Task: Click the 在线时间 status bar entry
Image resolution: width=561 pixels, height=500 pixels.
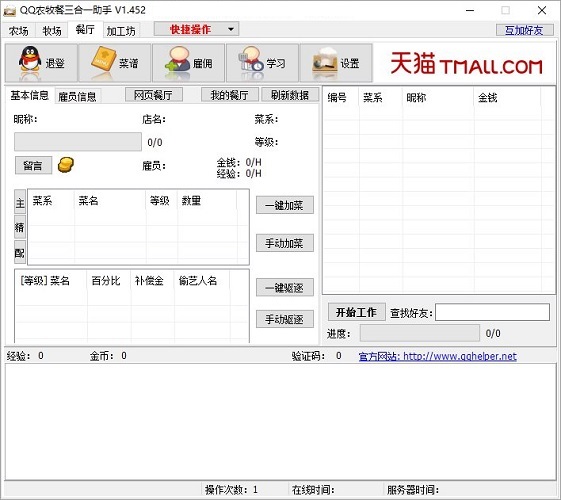Action: point(335,490)
